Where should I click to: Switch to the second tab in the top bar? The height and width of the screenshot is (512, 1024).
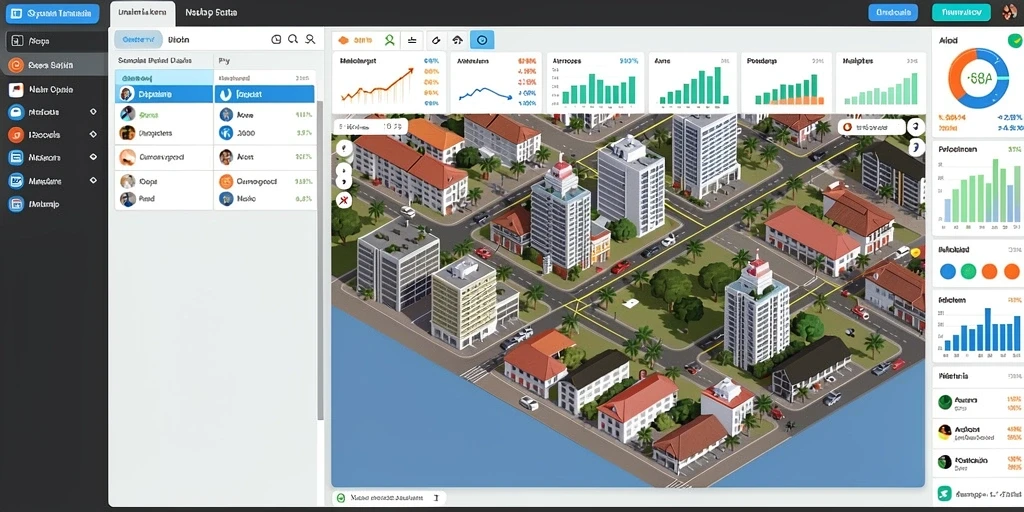click(x=211, y=12)
